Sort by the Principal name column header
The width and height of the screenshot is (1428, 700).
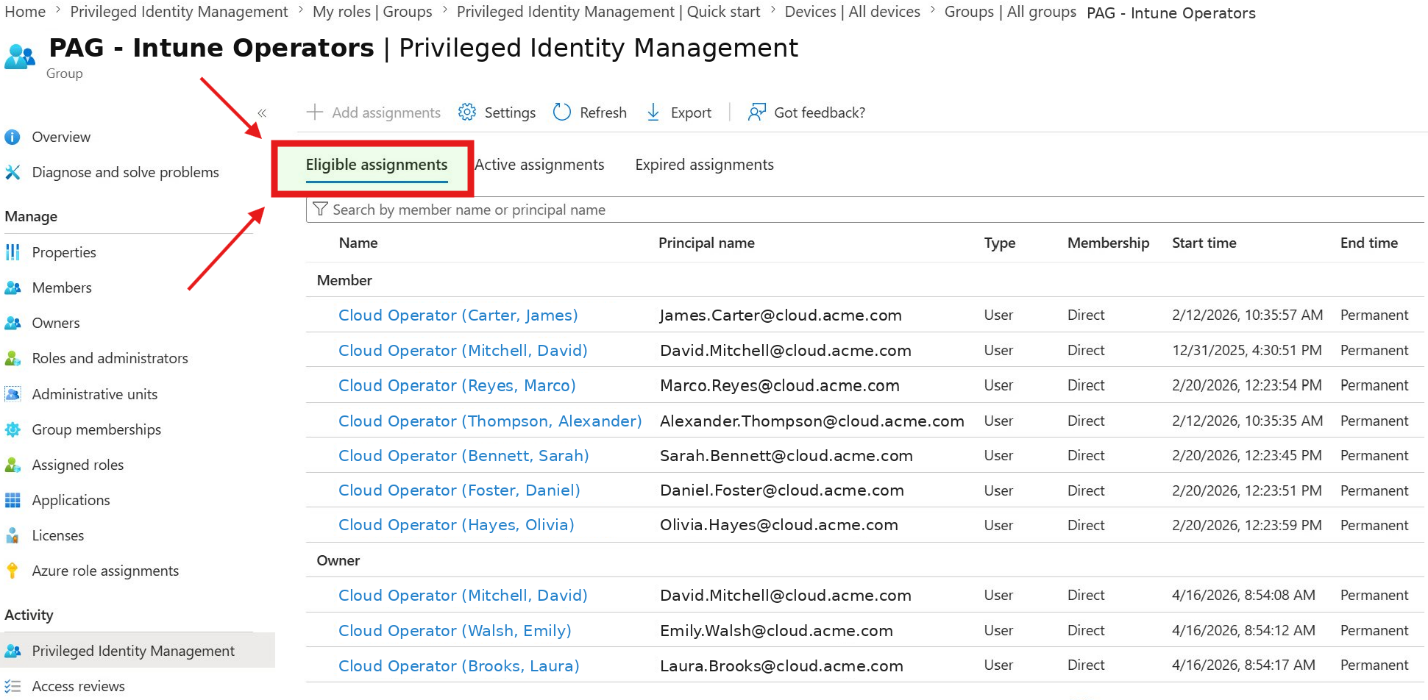(707, 243)
